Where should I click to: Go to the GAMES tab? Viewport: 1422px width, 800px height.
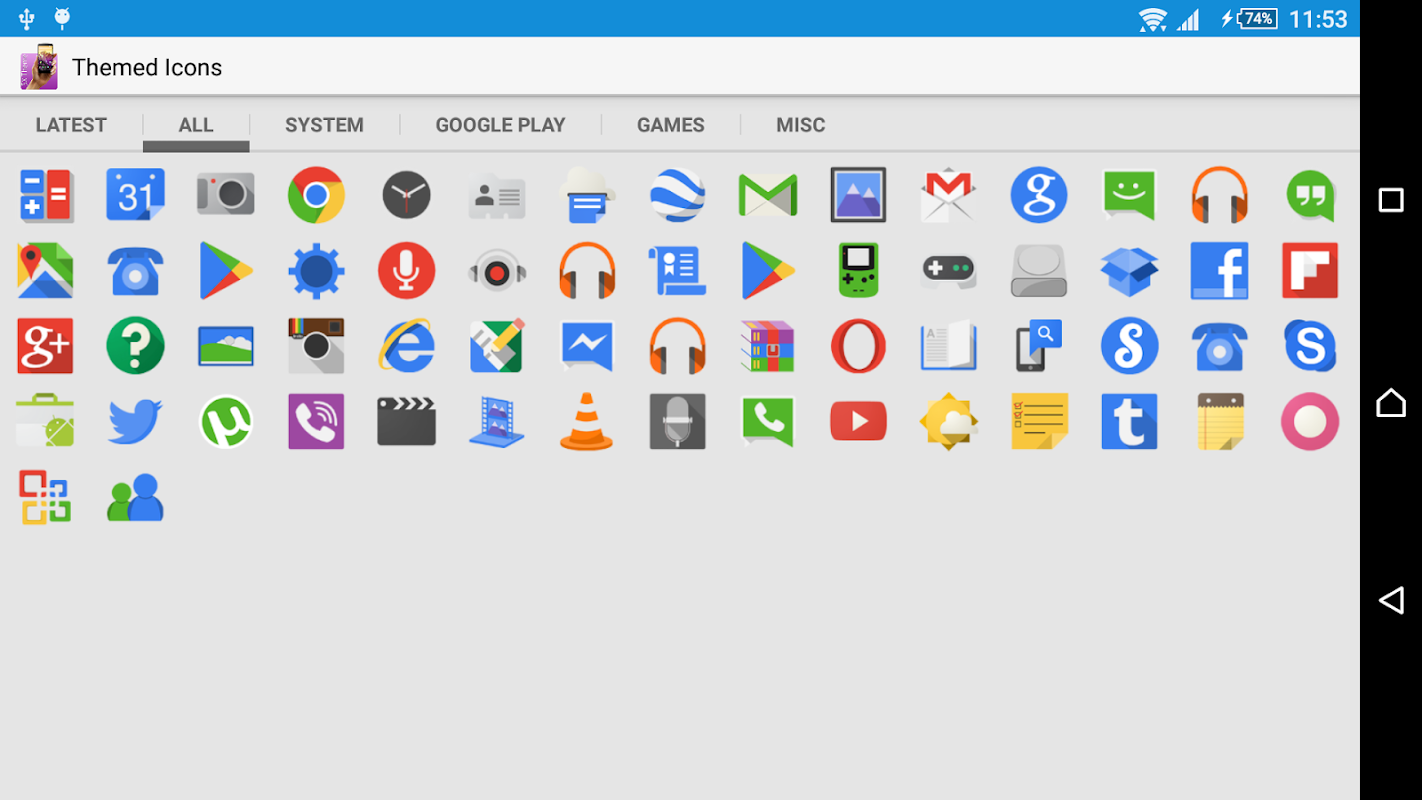[x=670, y=125]
